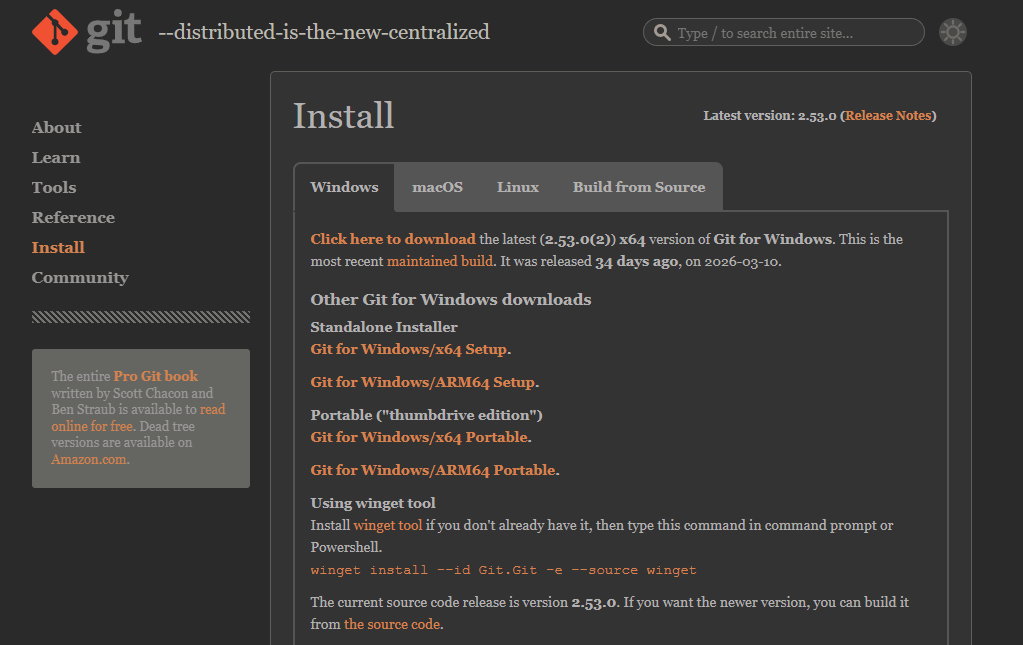Click the search magnifier icon
The height and width of the screenshot is (645, 1023).
[661, 33]
